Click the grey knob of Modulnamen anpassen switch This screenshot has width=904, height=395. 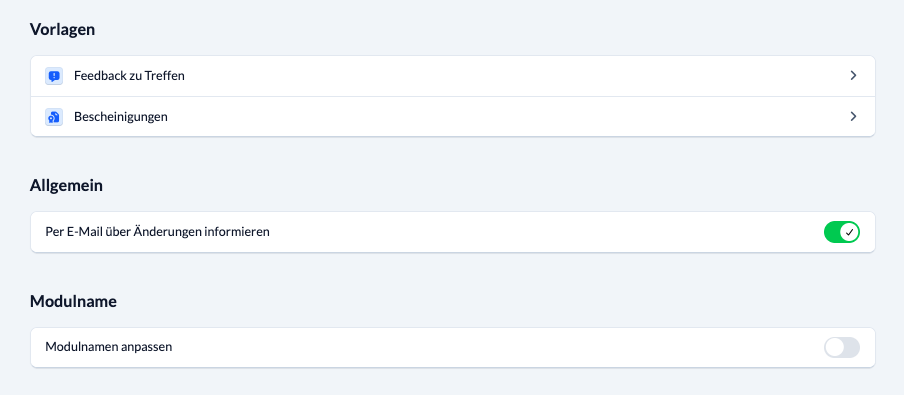pyautogui.click(x=834, y=348)
